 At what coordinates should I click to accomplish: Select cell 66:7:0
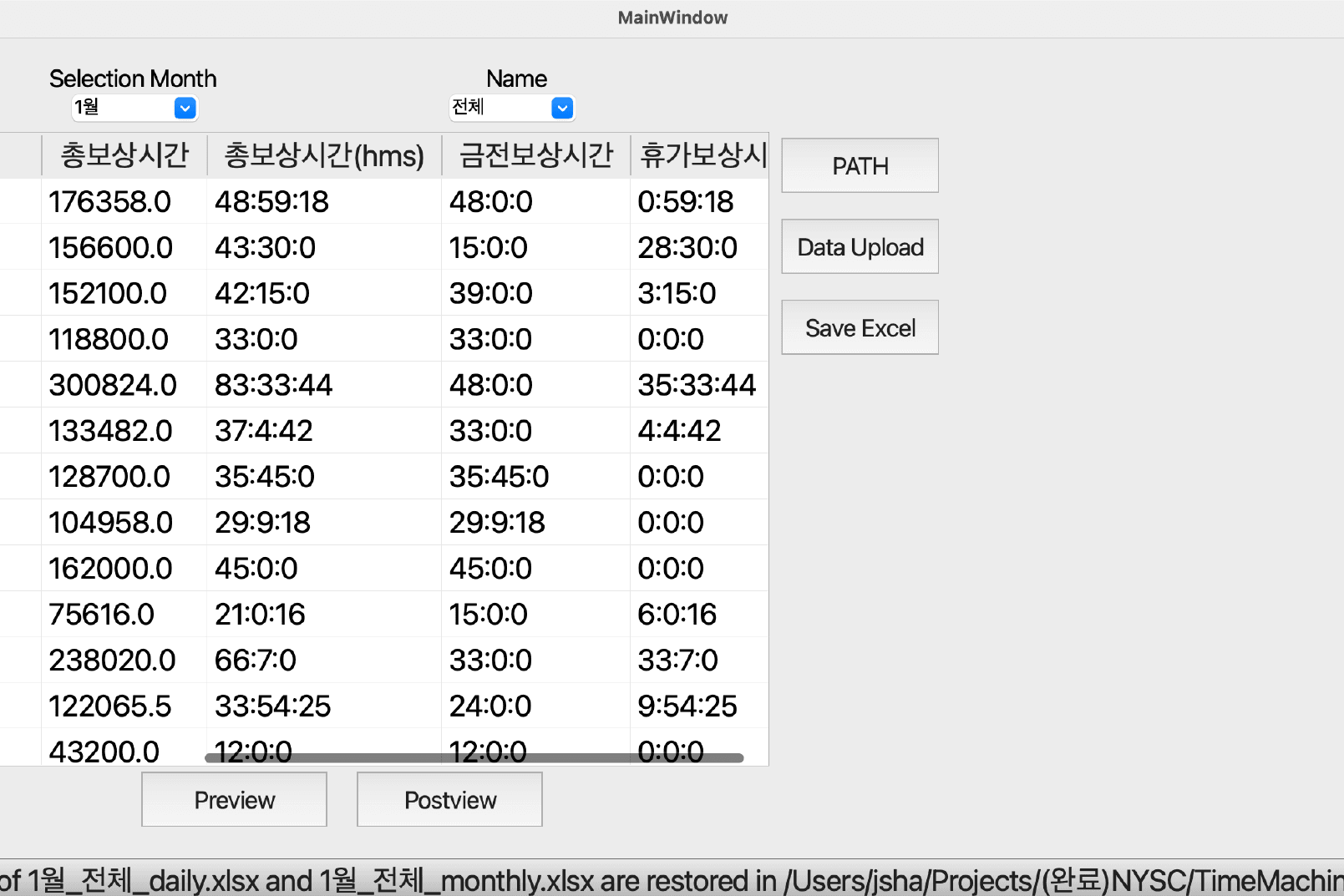pyautogui.click(x=324, y=661)
